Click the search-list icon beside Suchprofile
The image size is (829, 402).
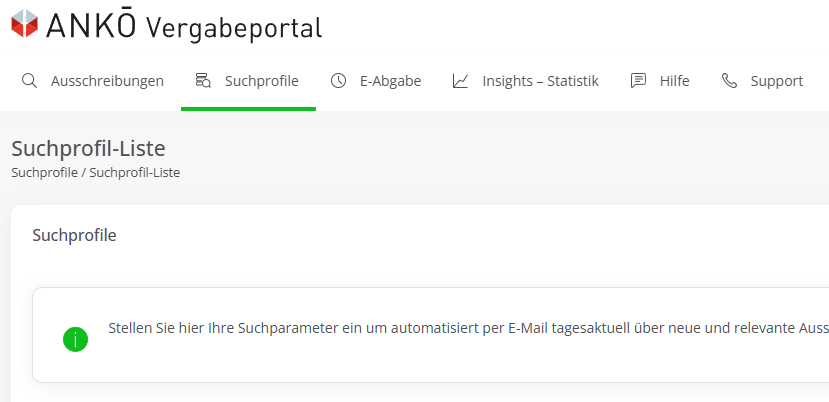(203, 80)
